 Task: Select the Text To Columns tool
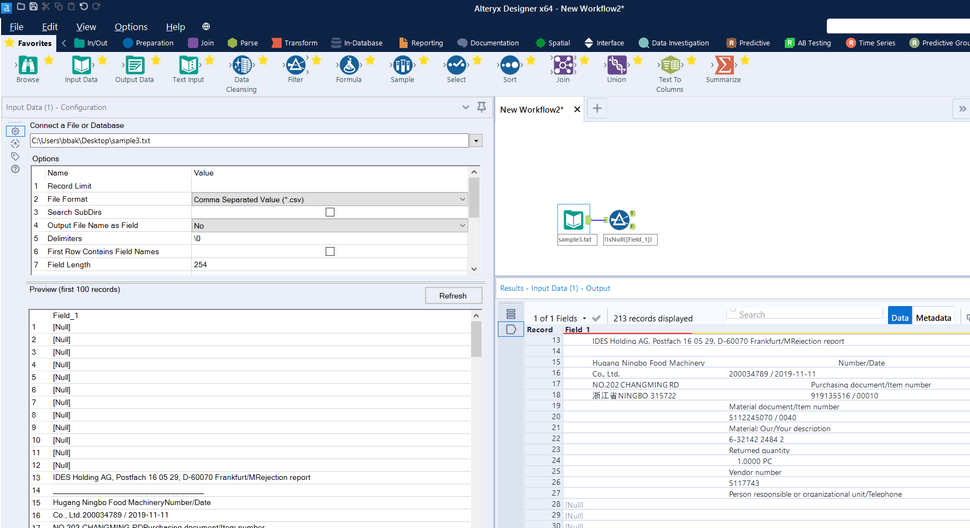coord(670,65)
